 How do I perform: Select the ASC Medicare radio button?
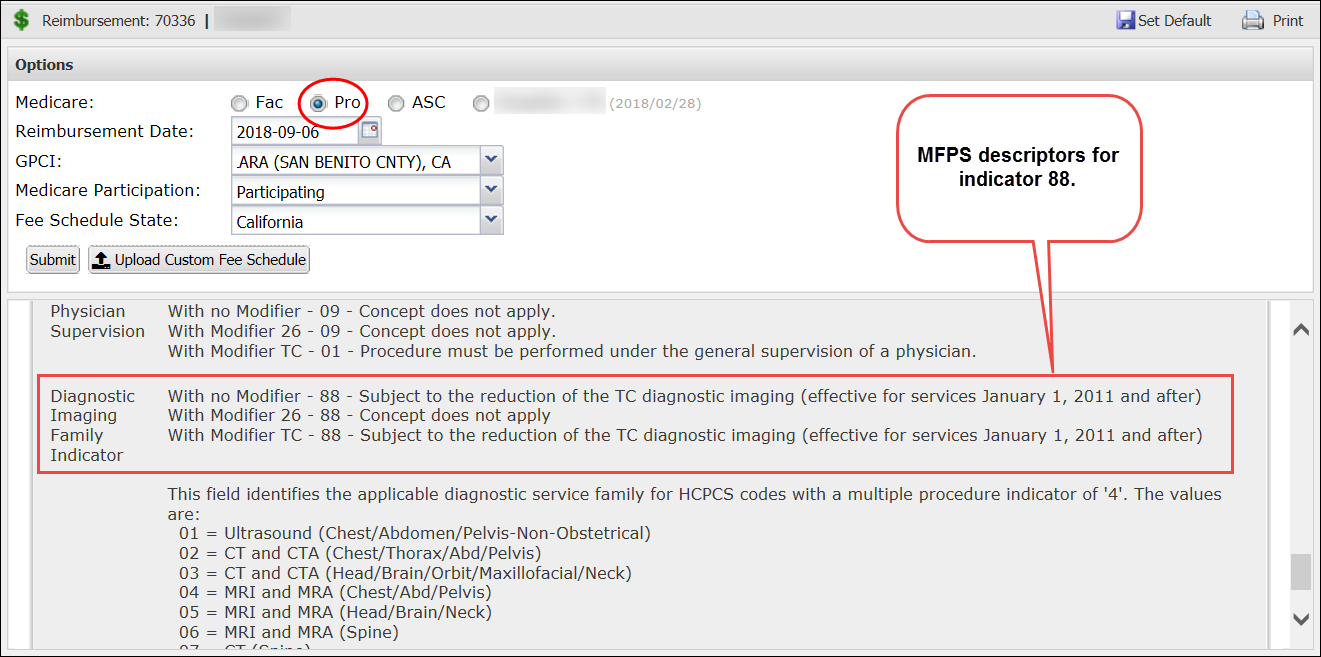coord(396,103)
